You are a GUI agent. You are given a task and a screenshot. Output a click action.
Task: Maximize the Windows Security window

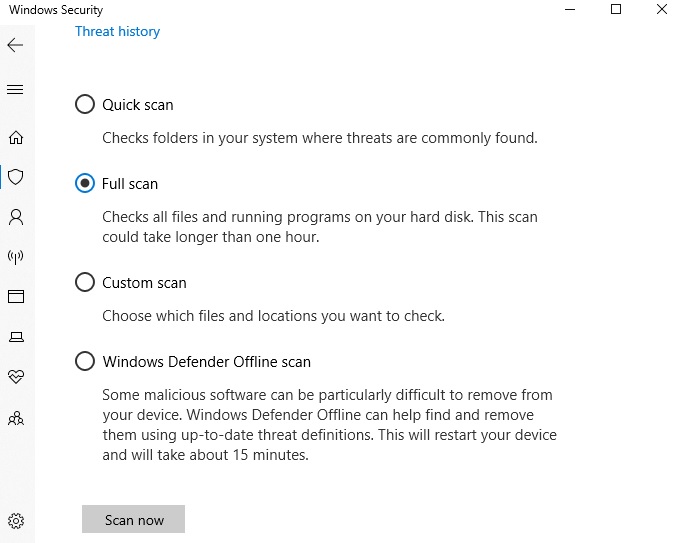click(616, 9)
